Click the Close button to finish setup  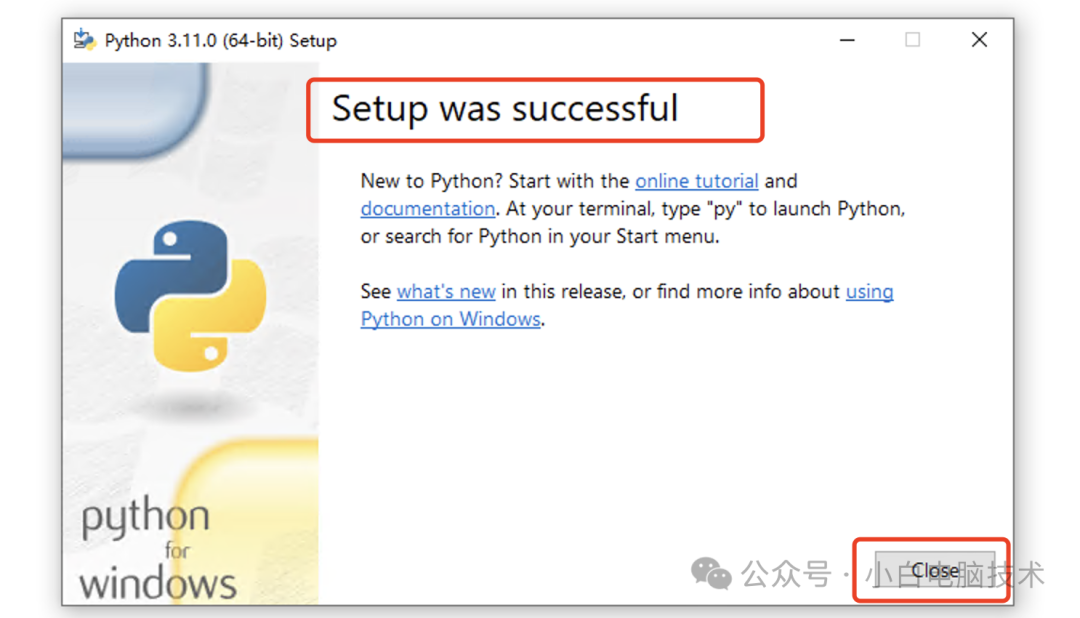click(935, 570)
